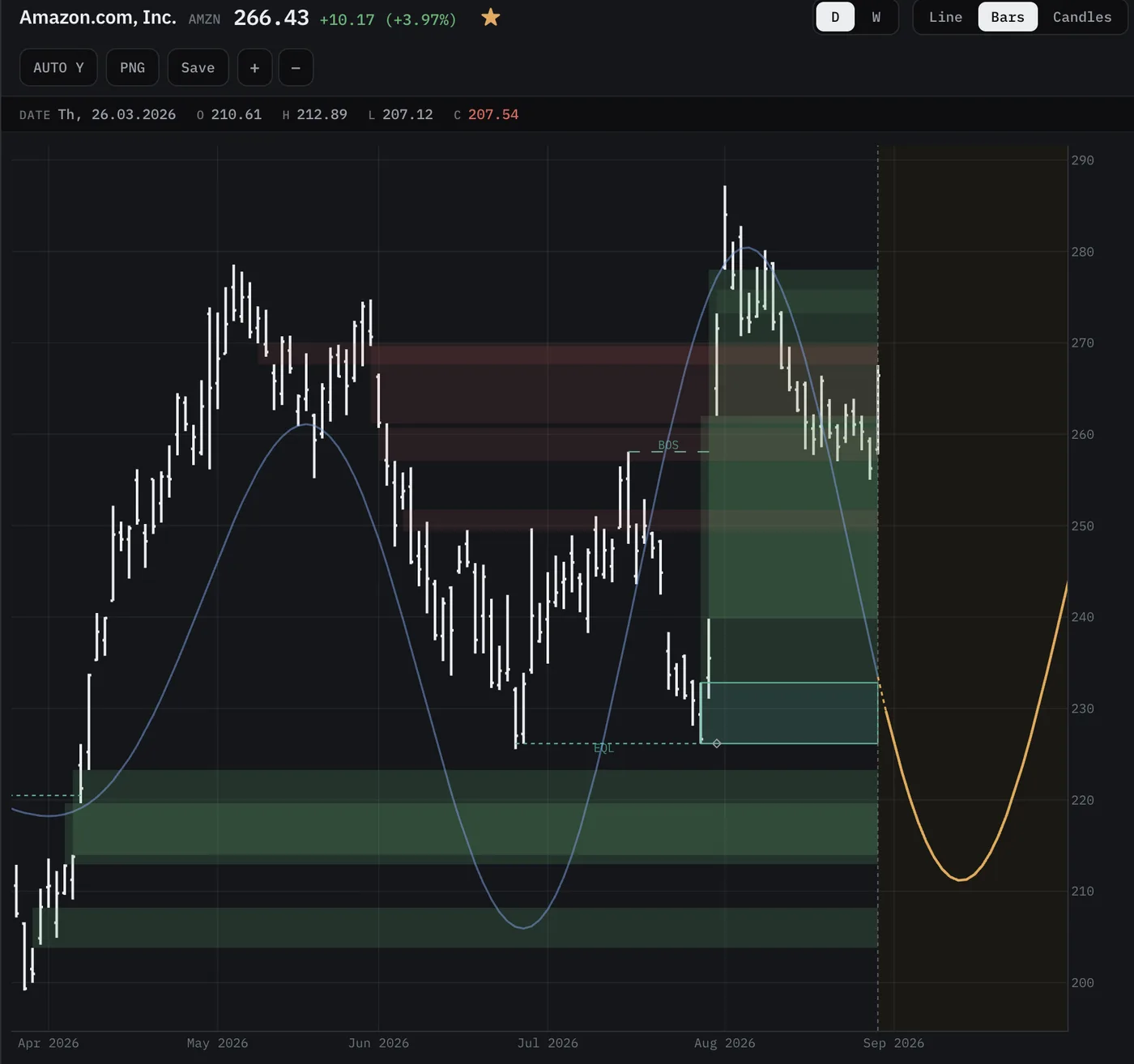Click the 250 price axis label
This screenshot has width=1134, height=1064.
(x=1082, y=526)
